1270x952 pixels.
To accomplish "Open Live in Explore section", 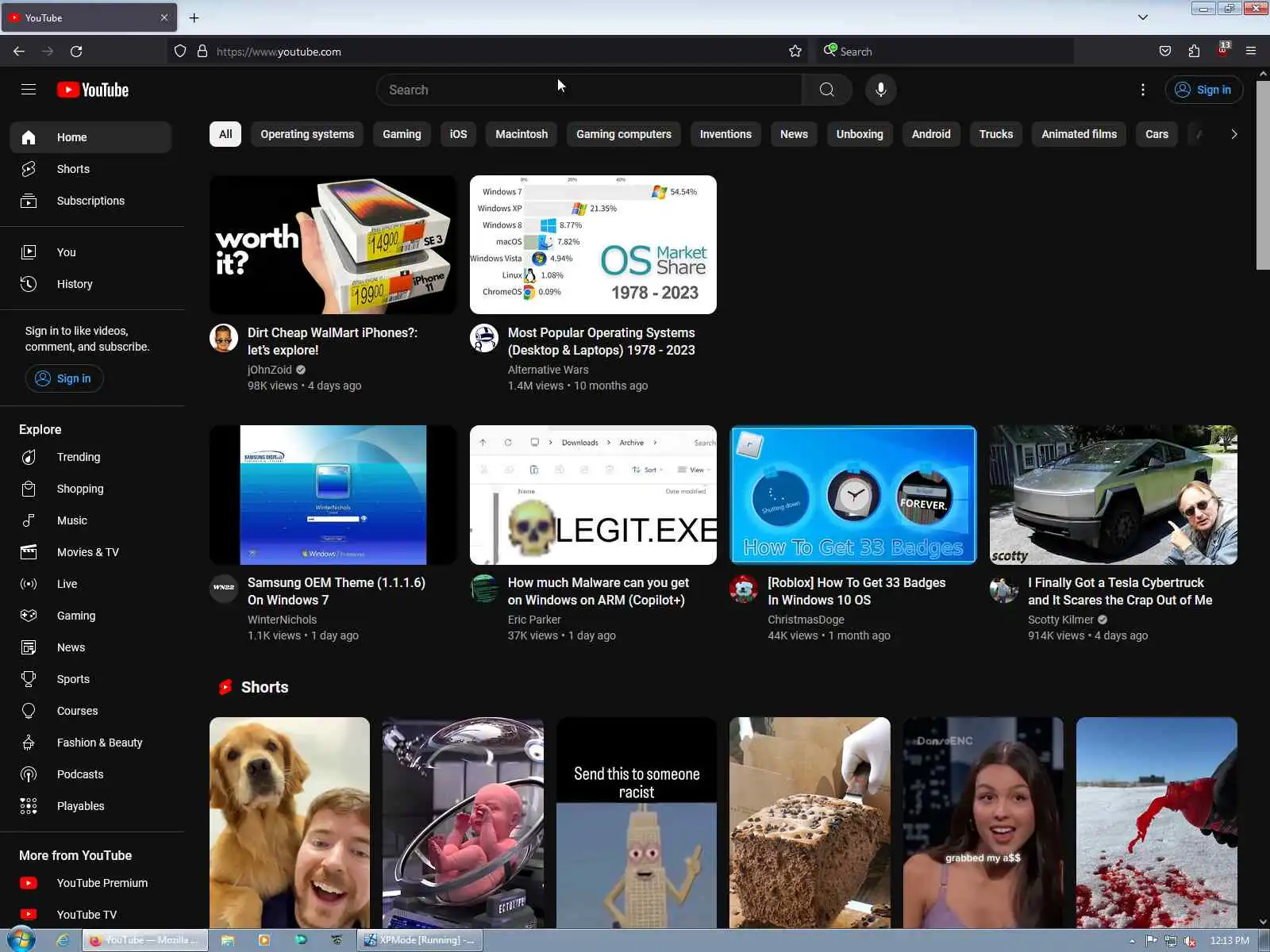I will [x=90, y=584].
